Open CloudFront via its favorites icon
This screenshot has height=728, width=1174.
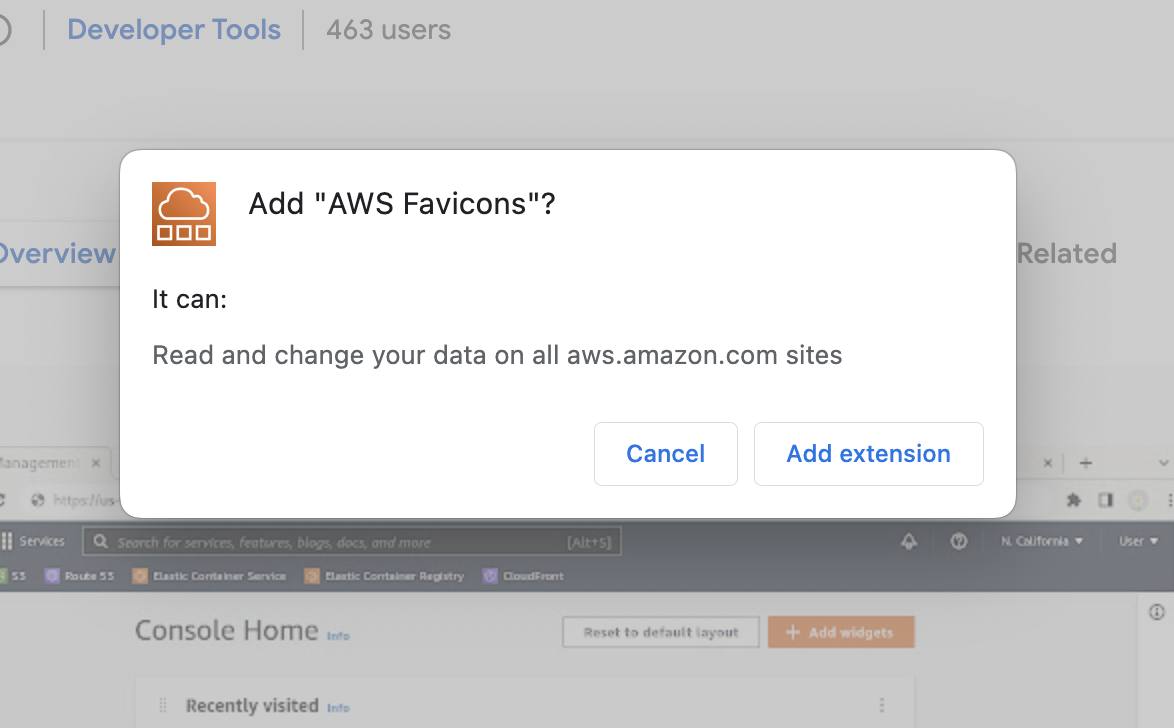(523, 575)
